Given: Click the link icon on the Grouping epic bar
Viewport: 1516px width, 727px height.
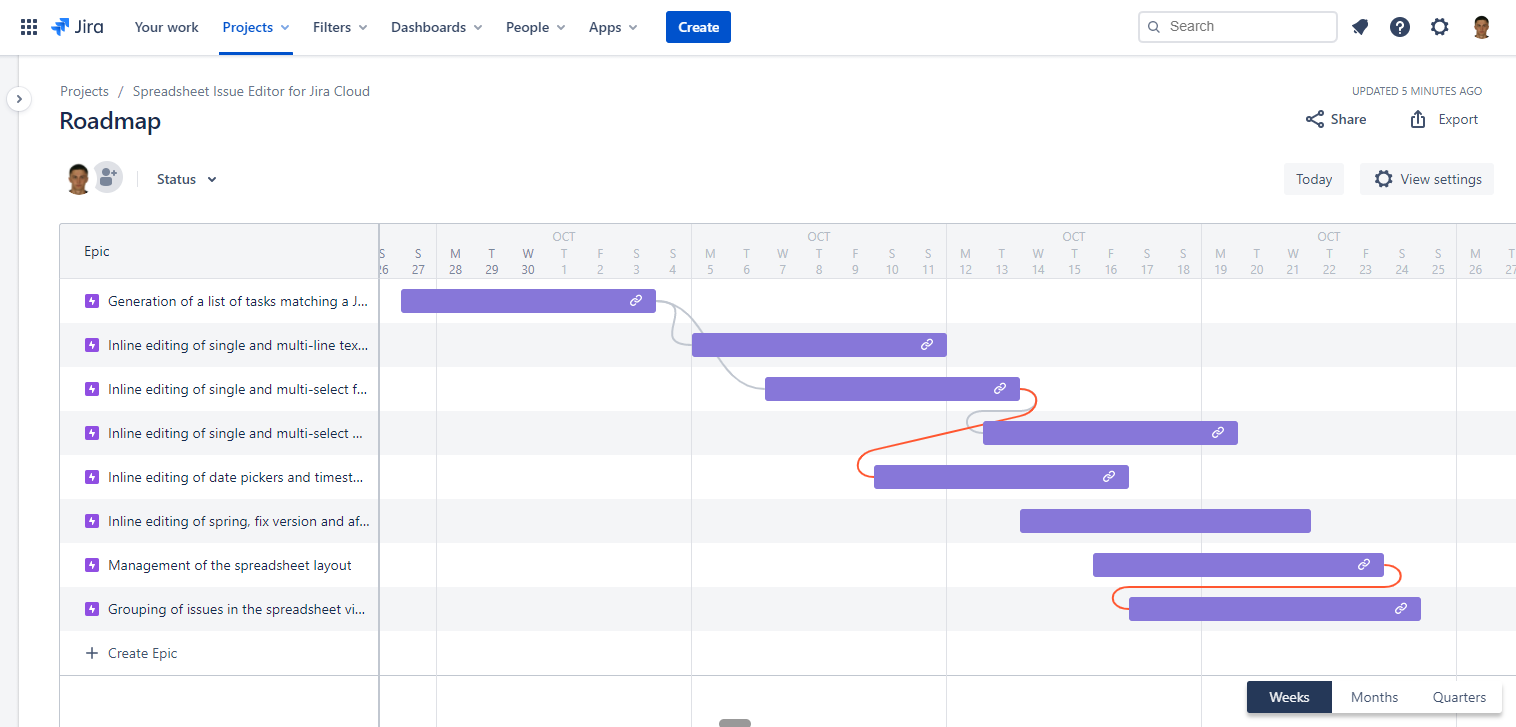Looking at the screenshot, I should tap(1401, 609).
